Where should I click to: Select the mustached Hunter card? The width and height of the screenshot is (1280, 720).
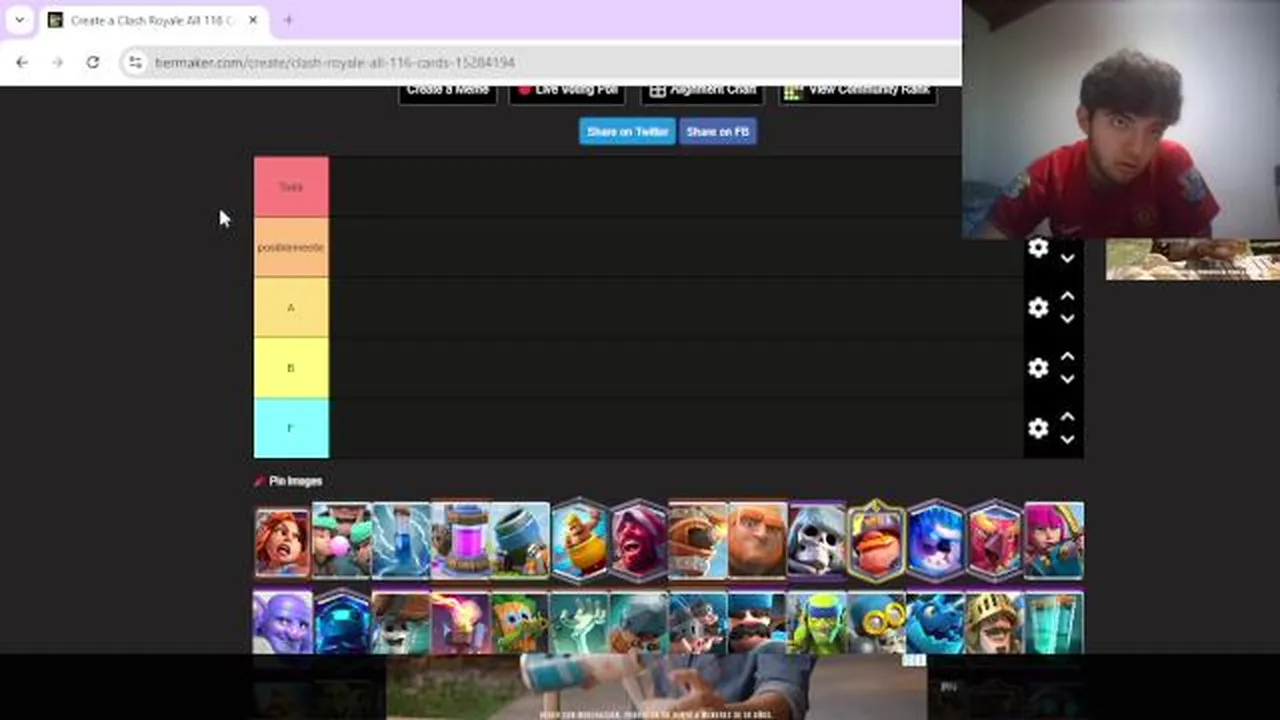tap(758, 622)
